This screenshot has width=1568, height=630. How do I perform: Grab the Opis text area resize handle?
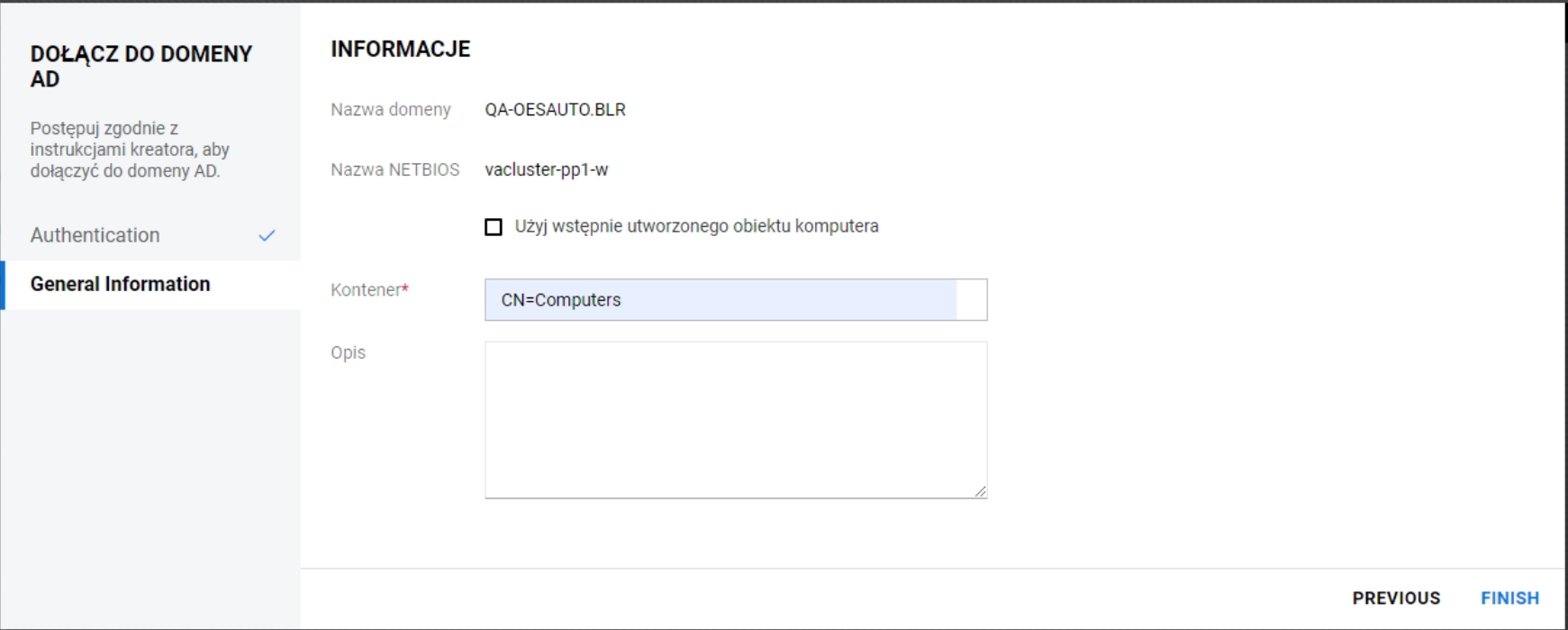coord(980,491)
